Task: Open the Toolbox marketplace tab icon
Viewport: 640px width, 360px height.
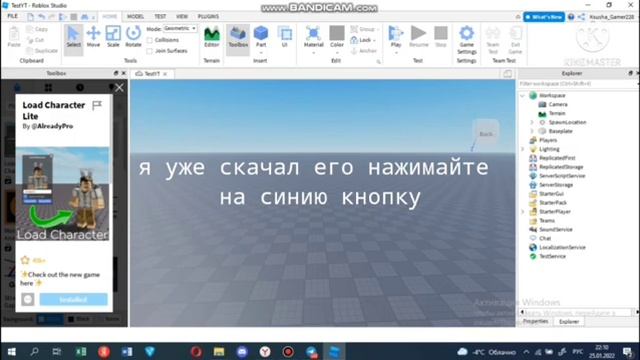Action: (x=17, y=87)
